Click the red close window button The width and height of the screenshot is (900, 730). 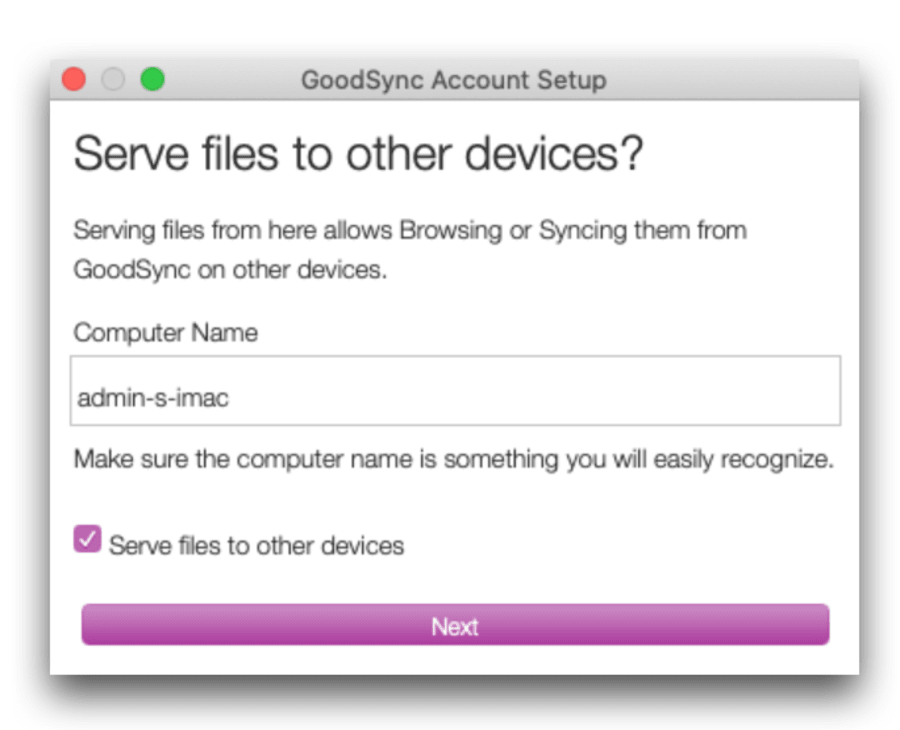pos(74,79)
